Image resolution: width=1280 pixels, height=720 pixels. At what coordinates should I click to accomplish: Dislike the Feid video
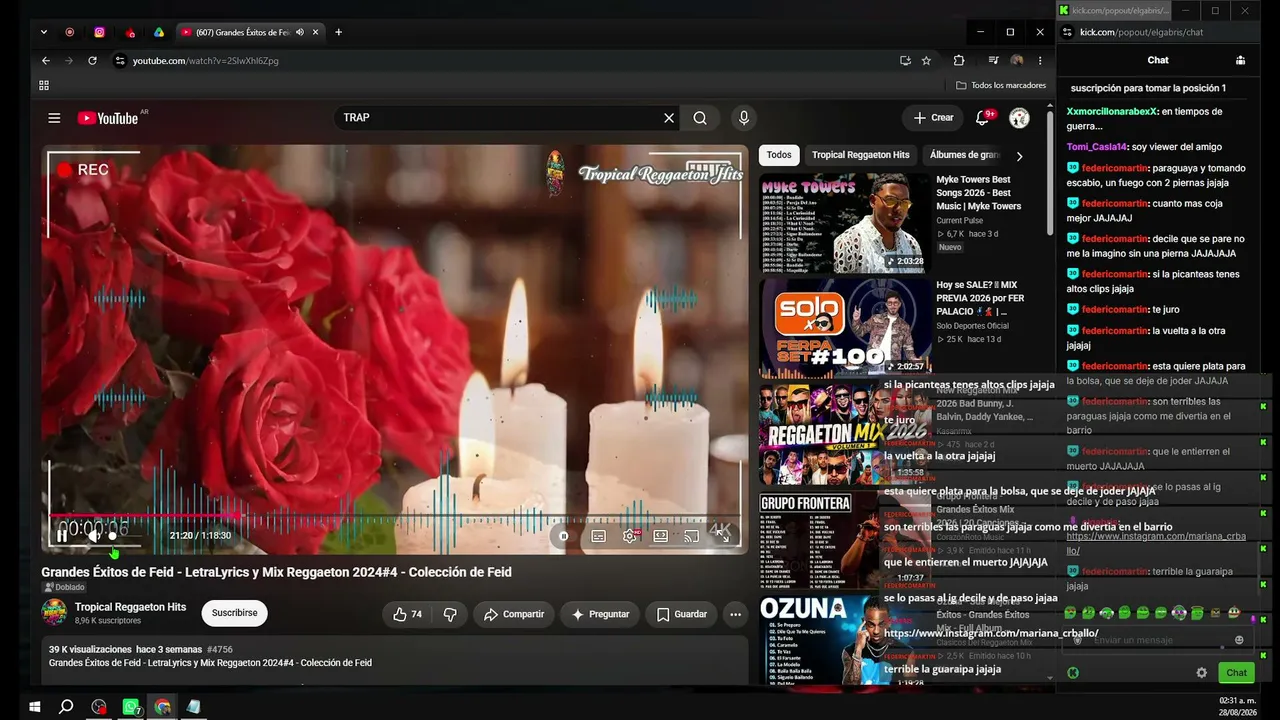[x=450, y=614]
